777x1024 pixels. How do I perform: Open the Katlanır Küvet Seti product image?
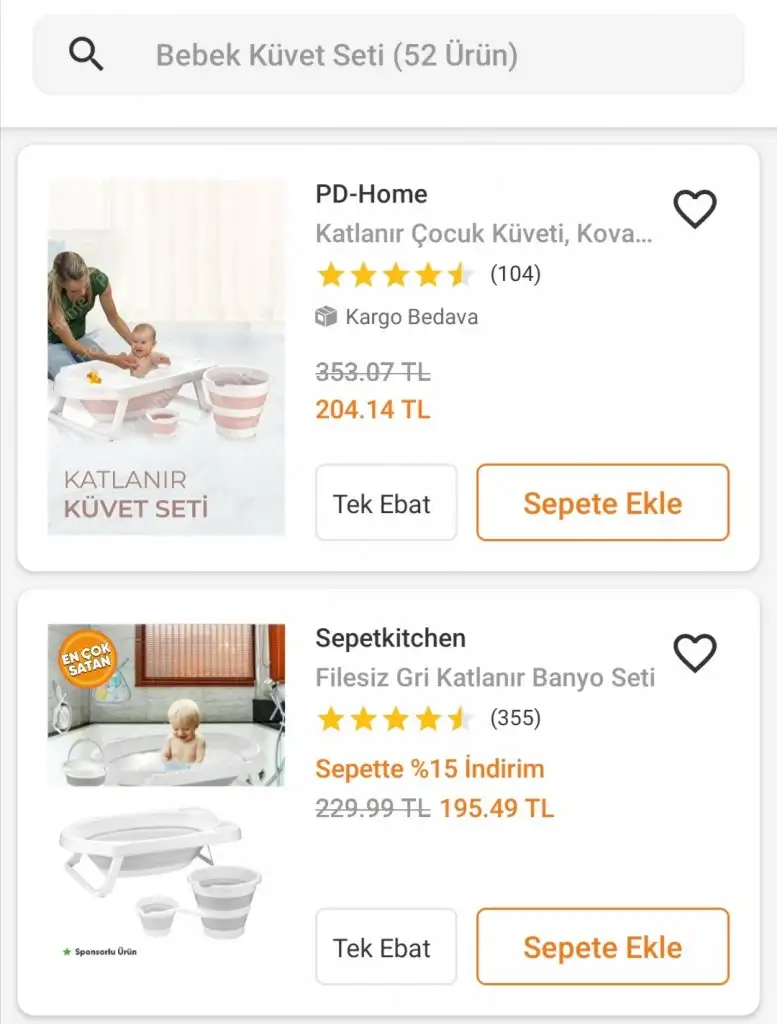pyautogui.click(x=166, y=358)
